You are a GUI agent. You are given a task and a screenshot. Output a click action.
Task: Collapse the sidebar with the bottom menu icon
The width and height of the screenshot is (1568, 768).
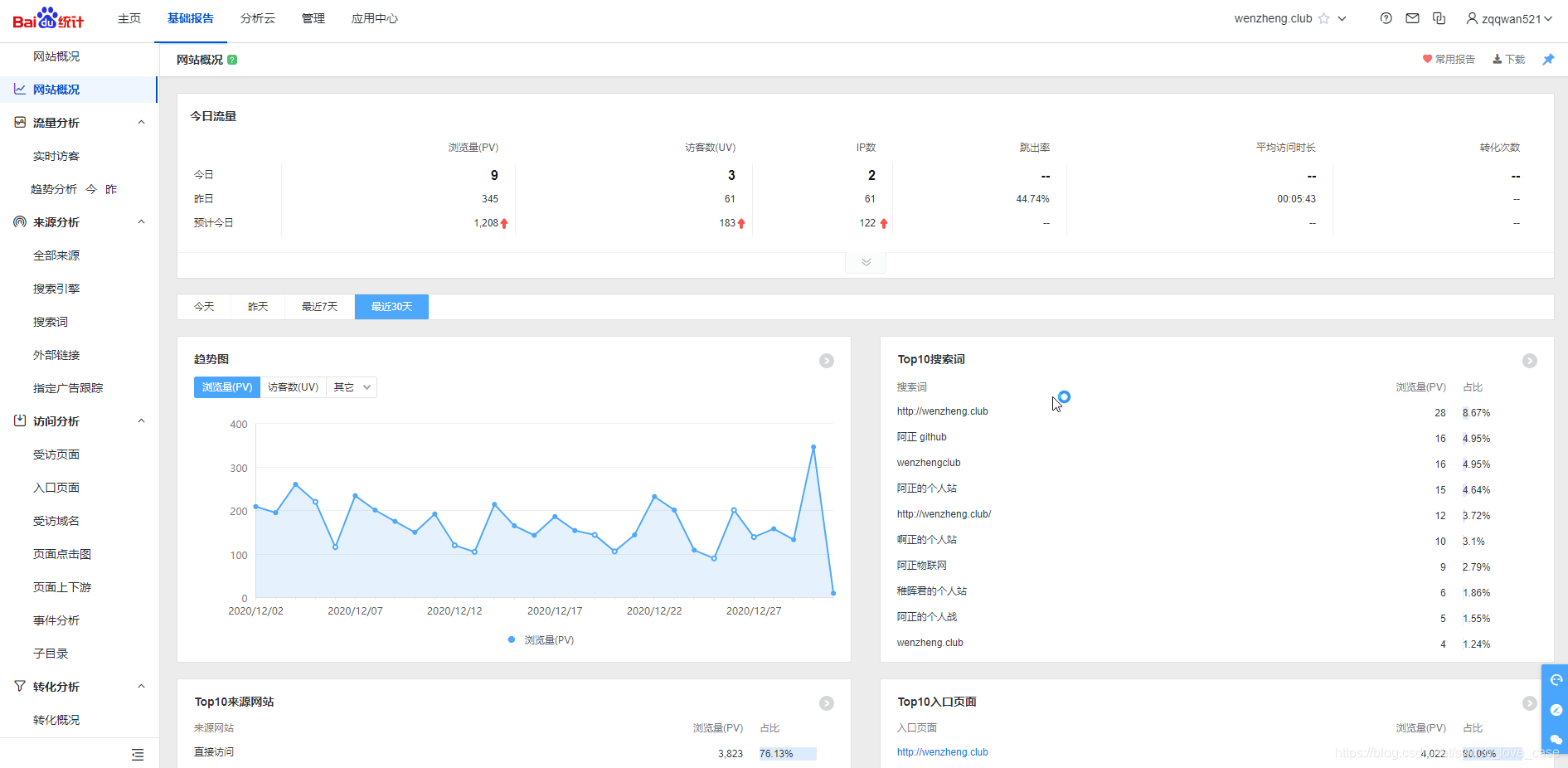coord(138,755)
